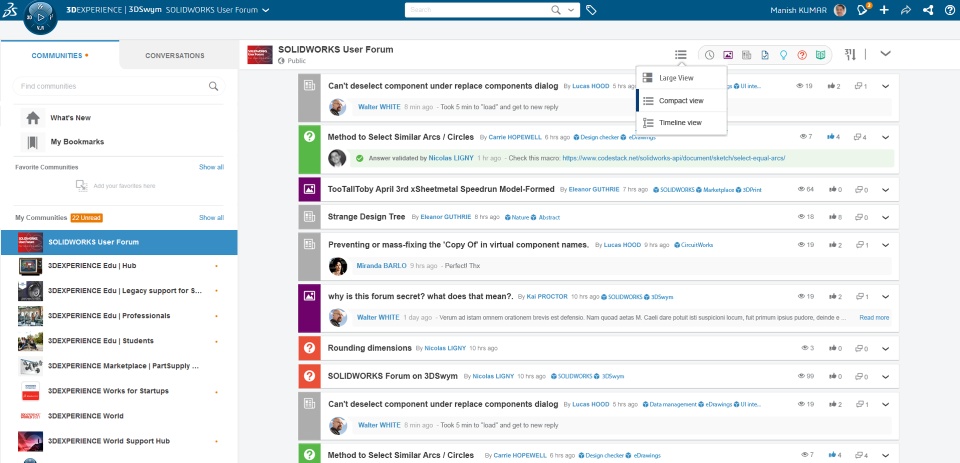The height and width of the screenshot is (463, 960).
Task: Expand Rounding dimensions post chevron
Action: click(x=885, y=348)
